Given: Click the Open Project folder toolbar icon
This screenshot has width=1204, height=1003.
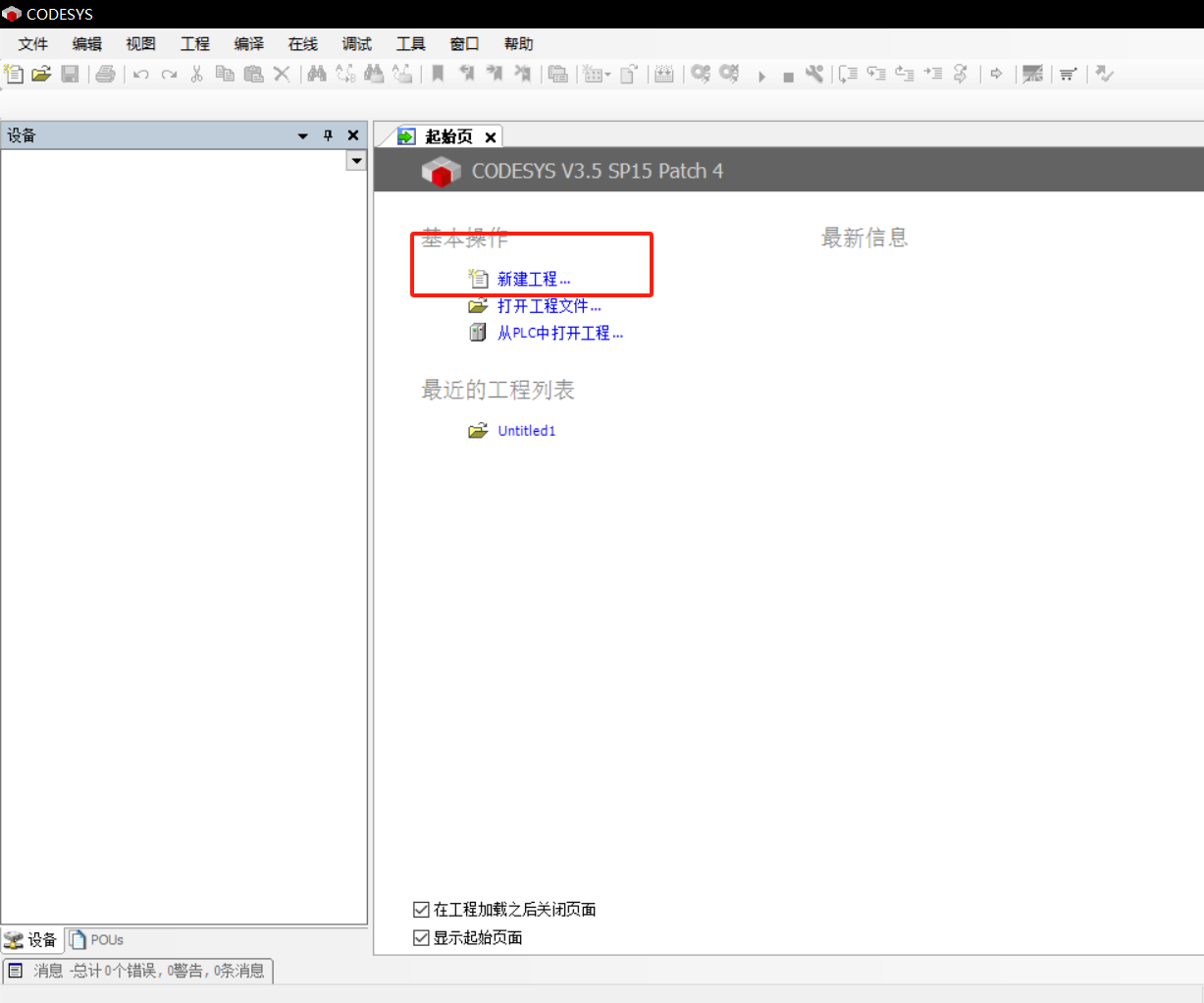Looking at the screenshot, I should [x=41, y=74].
